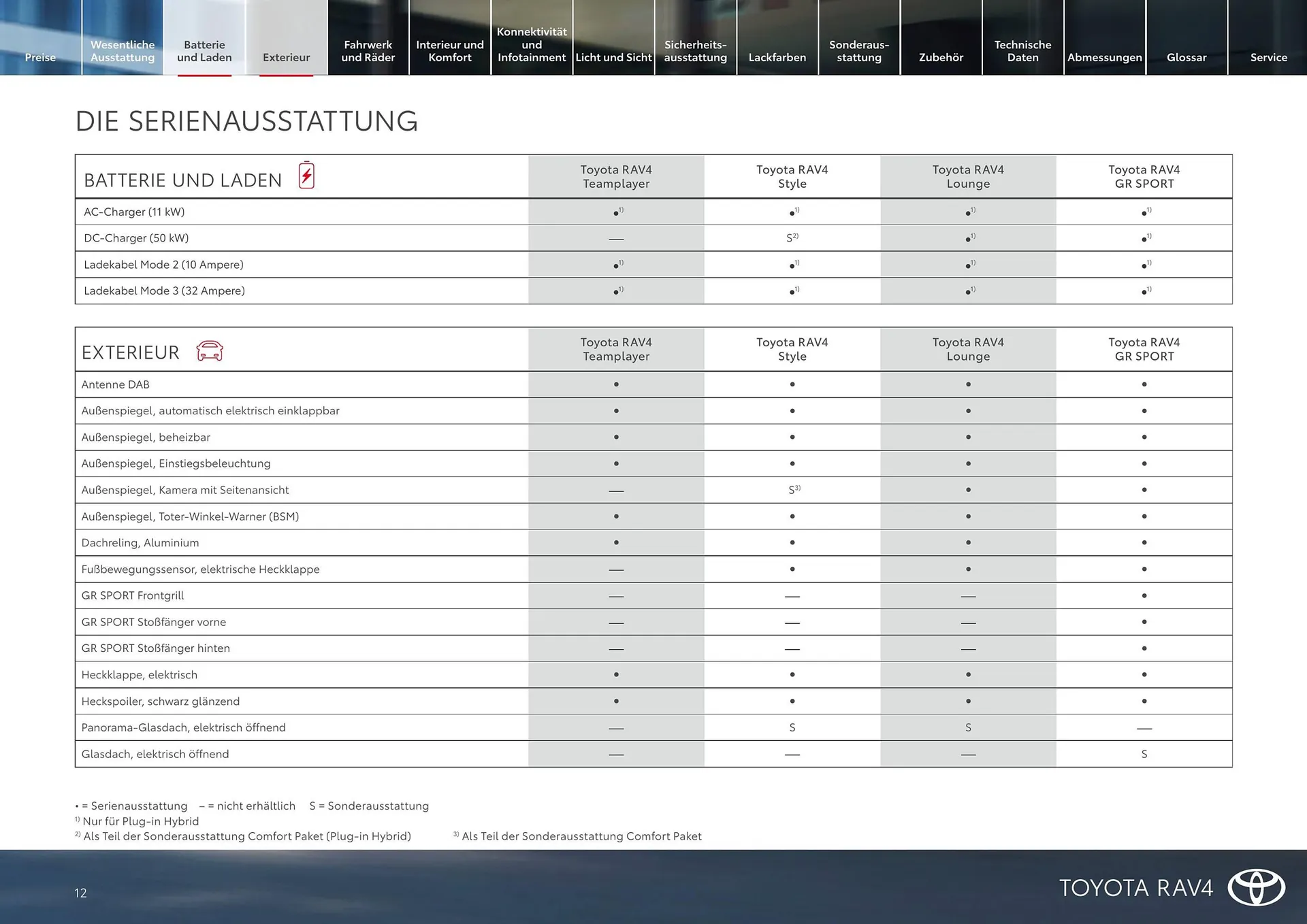Screen dimensions: 1307x924
Task: Open the Batterie und Laden tab
Action: (x=204, y=50)
